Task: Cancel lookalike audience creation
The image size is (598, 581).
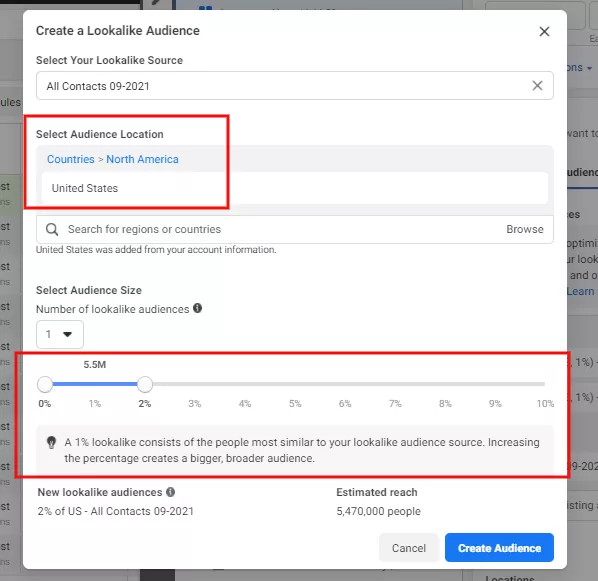Action: pyautogui.click(x=409, y=548)
